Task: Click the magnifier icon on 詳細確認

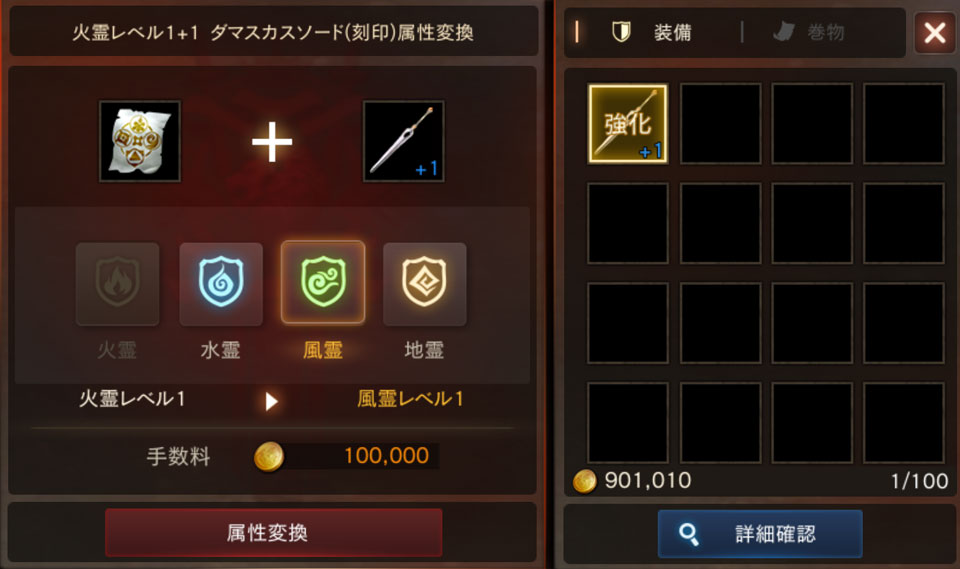Action: (x=689, y=534)
